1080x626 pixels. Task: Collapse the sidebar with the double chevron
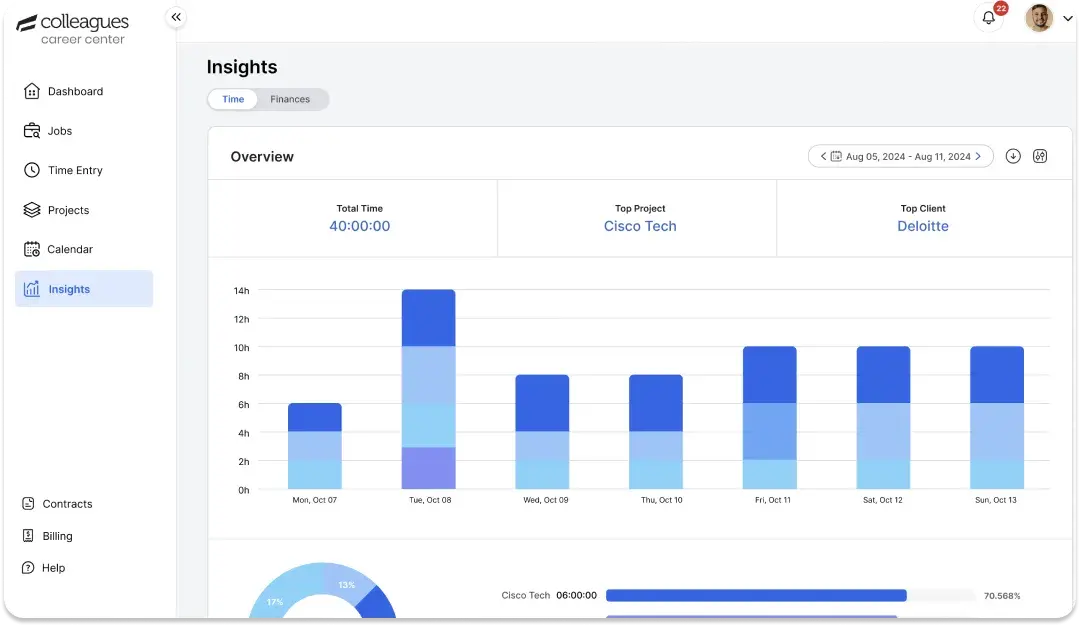176,17
